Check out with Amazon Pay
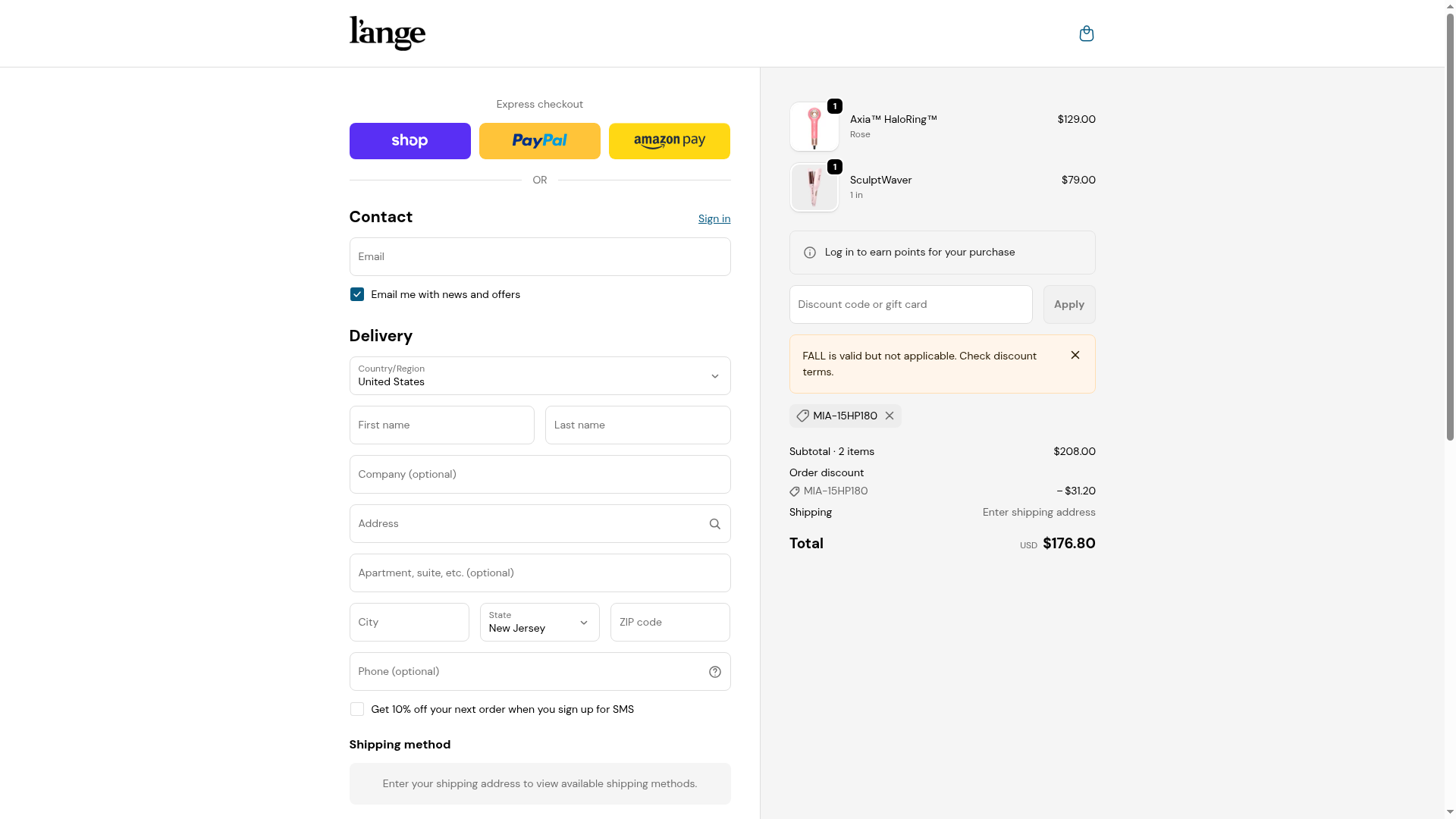Screen dimensions: 1456x819 pos(669,141)
